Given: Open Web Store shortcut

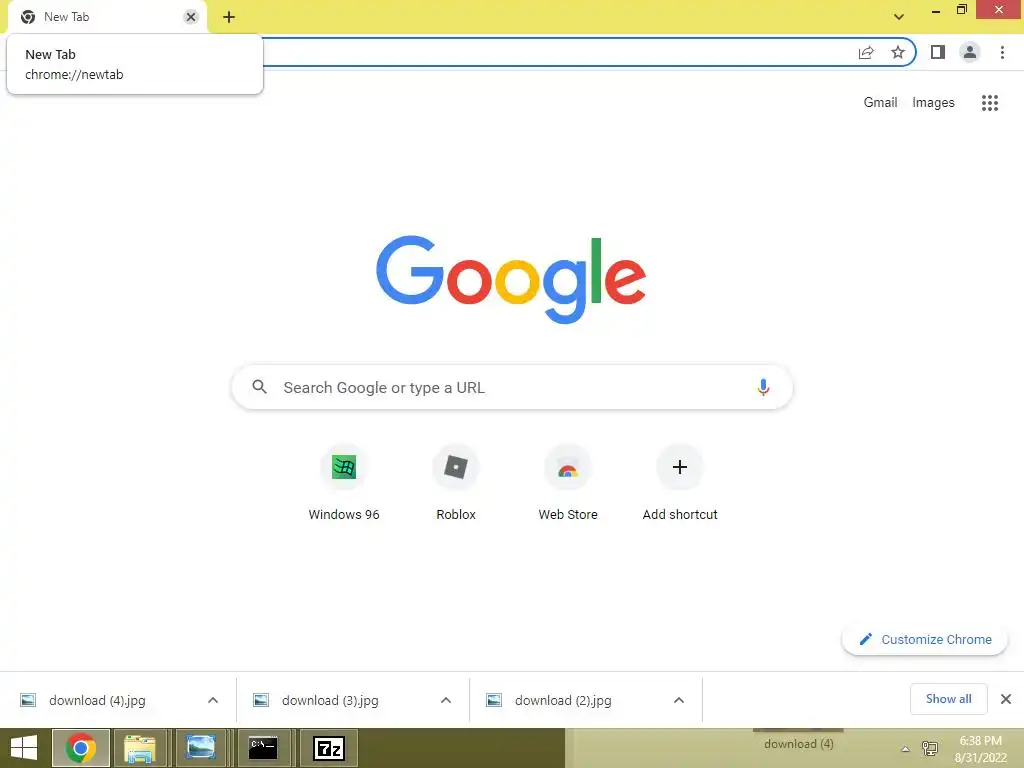Looking at the screenshot, I should point(568,483).
